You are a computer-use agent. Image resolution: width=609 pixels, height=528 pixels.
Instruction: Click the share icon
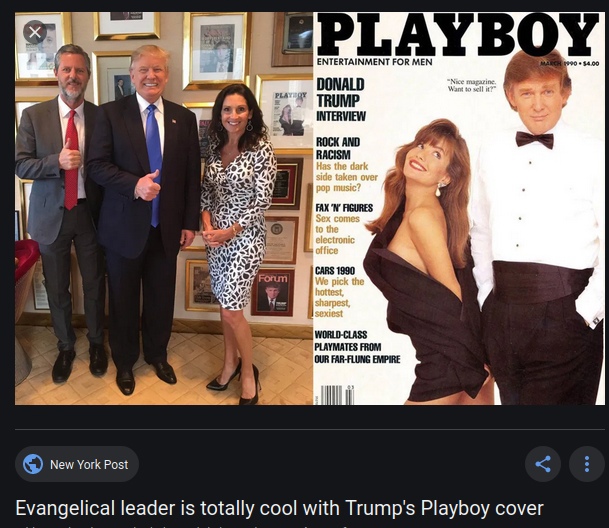click(x=543, y=464)
